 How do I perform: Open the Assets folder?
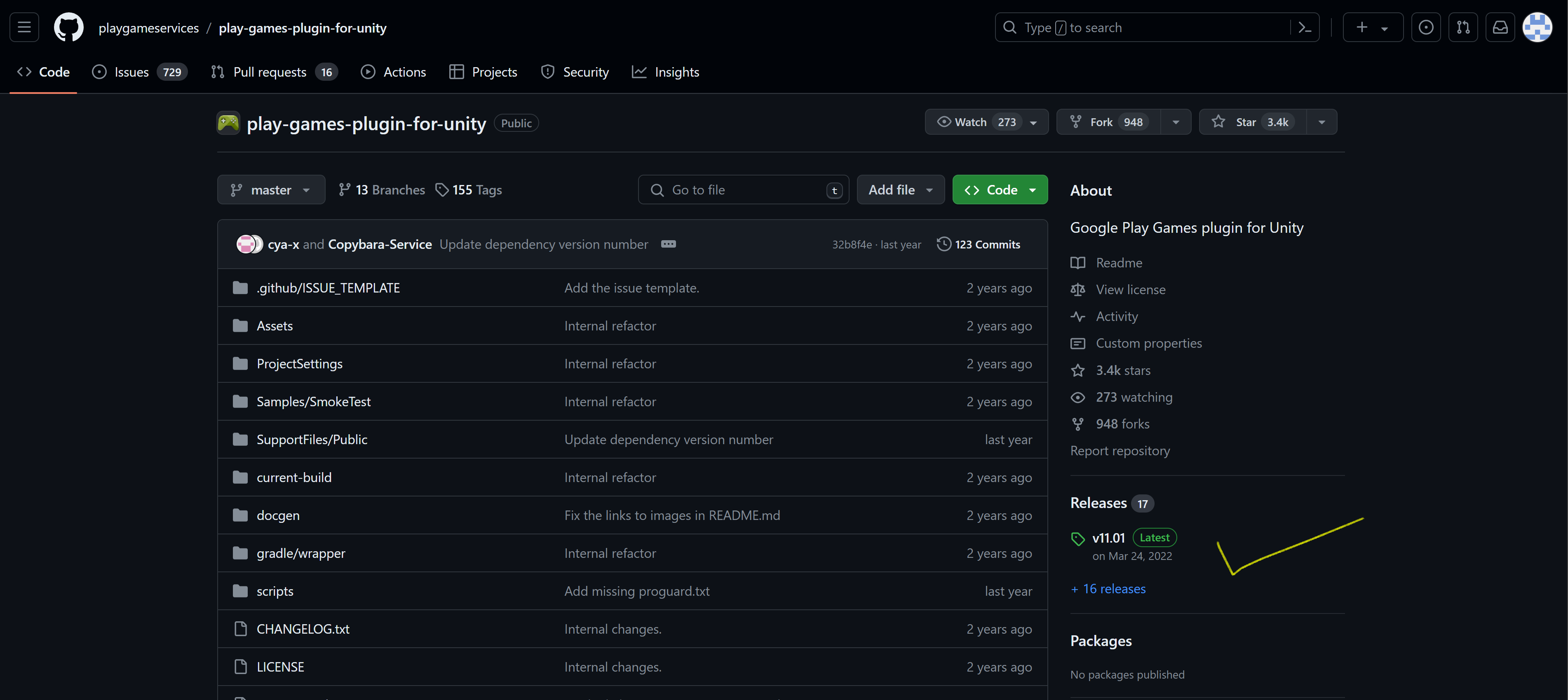[275, 326]
